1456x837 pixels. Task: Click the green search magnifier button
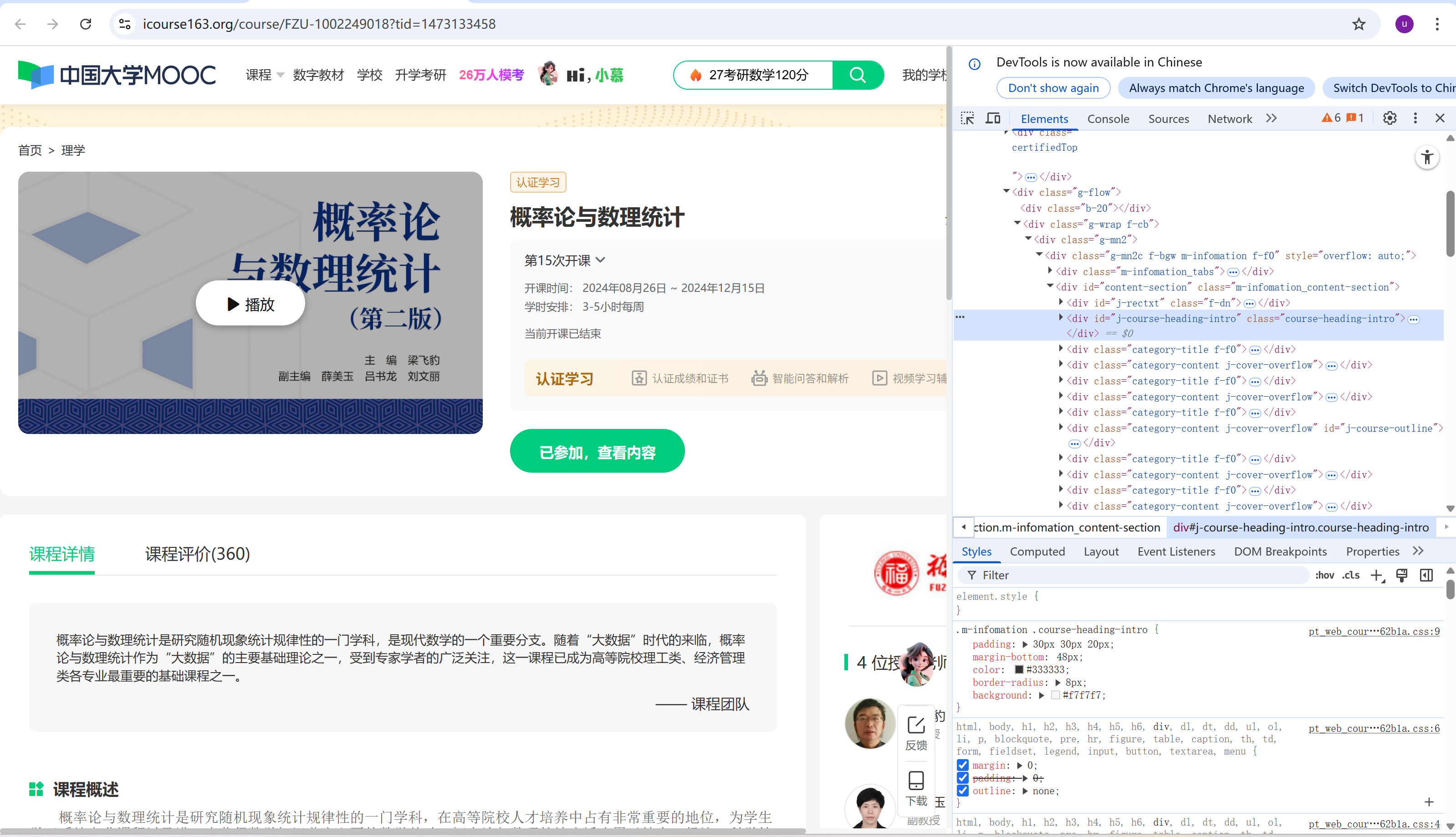point(858,75)
